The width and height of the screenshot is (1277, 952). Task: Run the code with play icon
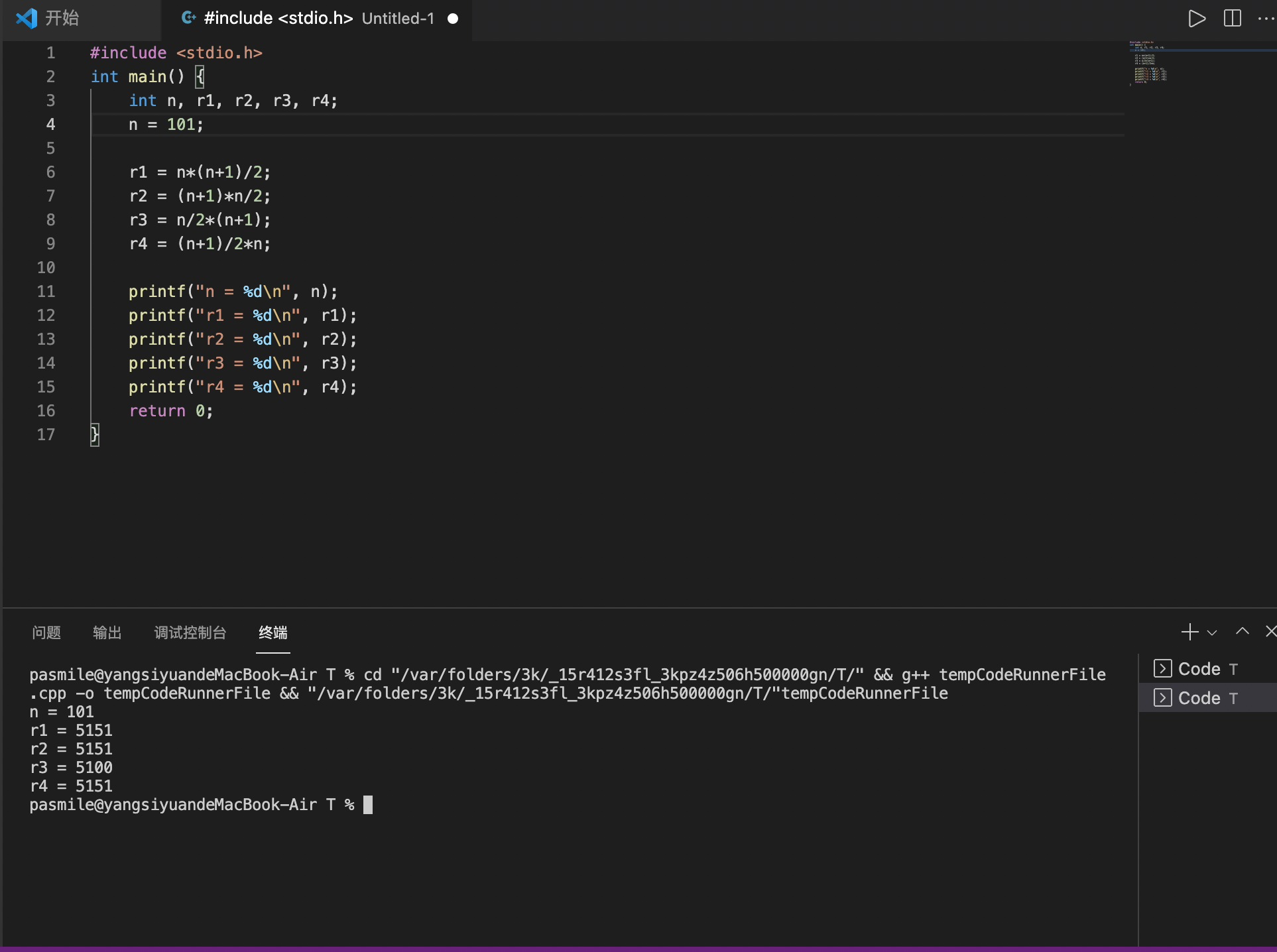click(1196, 19)
